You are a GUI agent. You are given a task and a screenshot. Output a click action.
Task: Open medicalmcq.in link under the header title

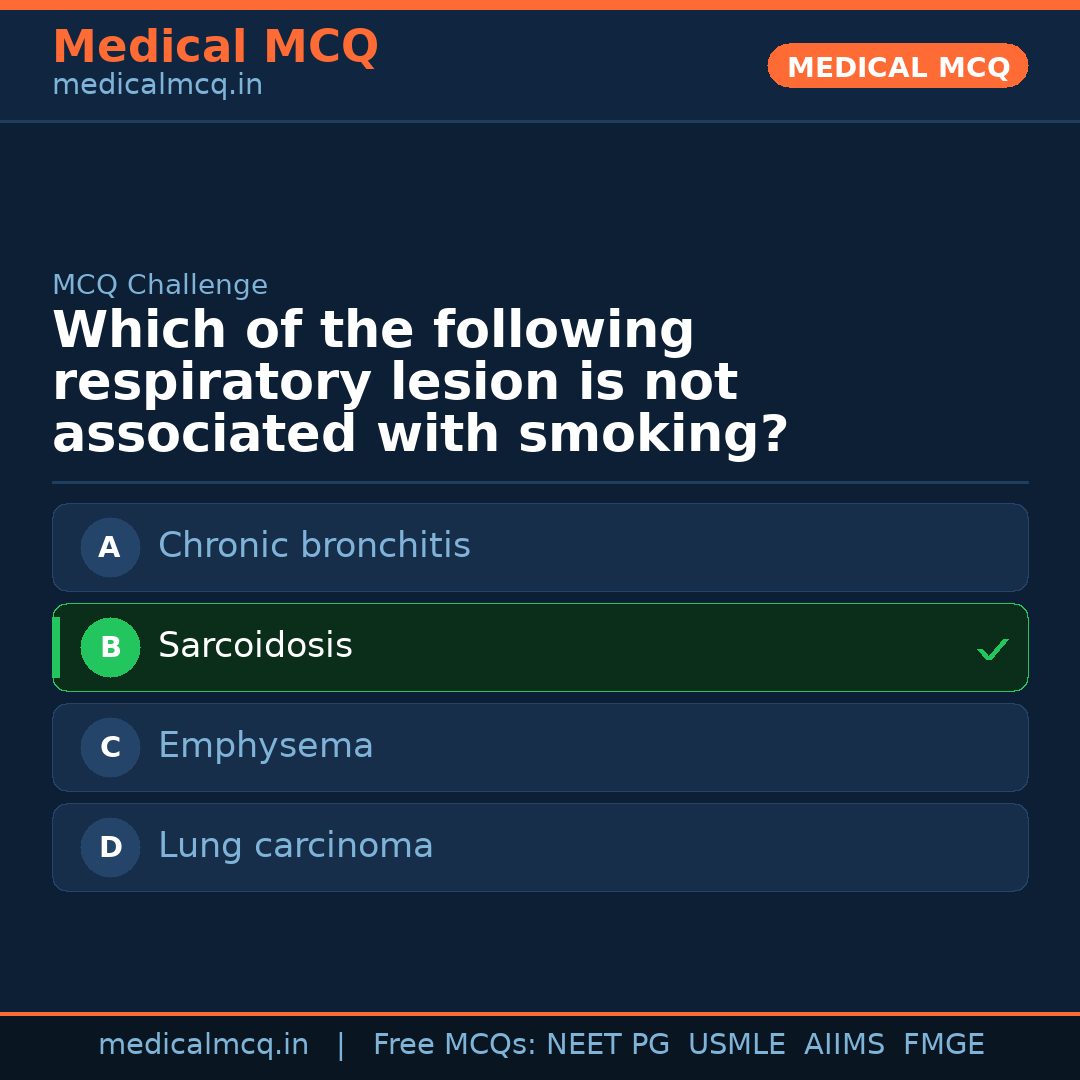point(157,86)
